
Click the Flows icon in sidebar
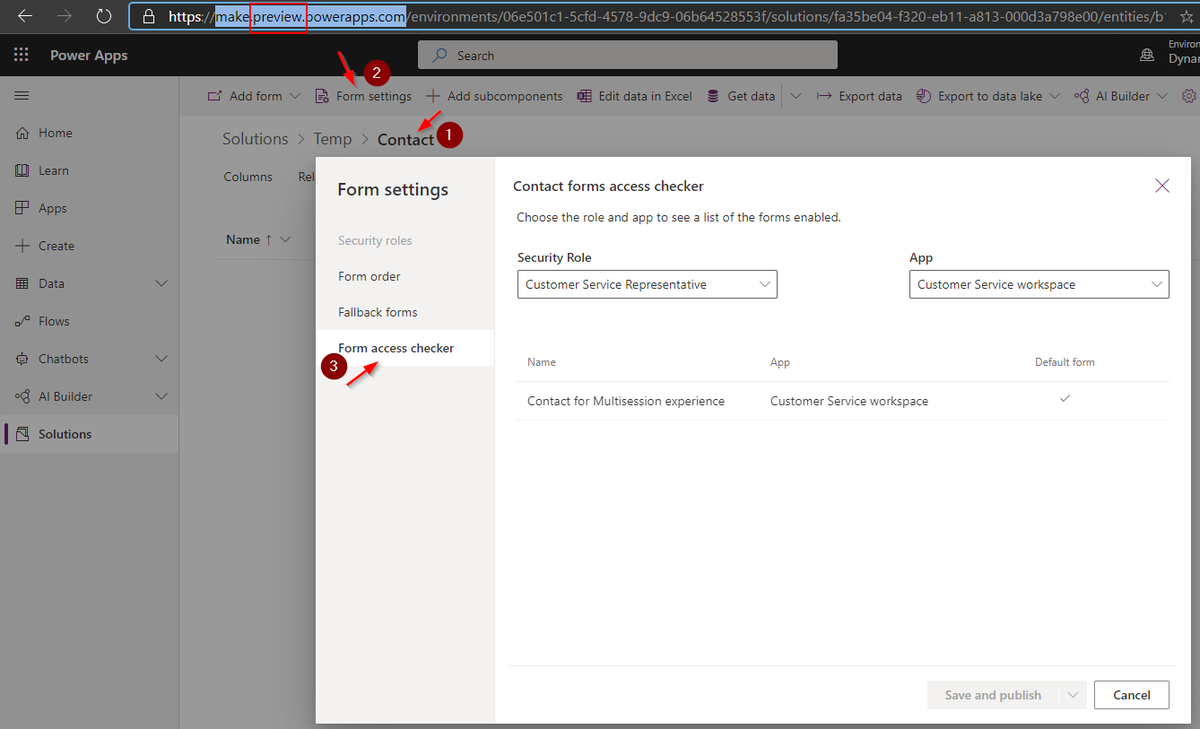22,321
